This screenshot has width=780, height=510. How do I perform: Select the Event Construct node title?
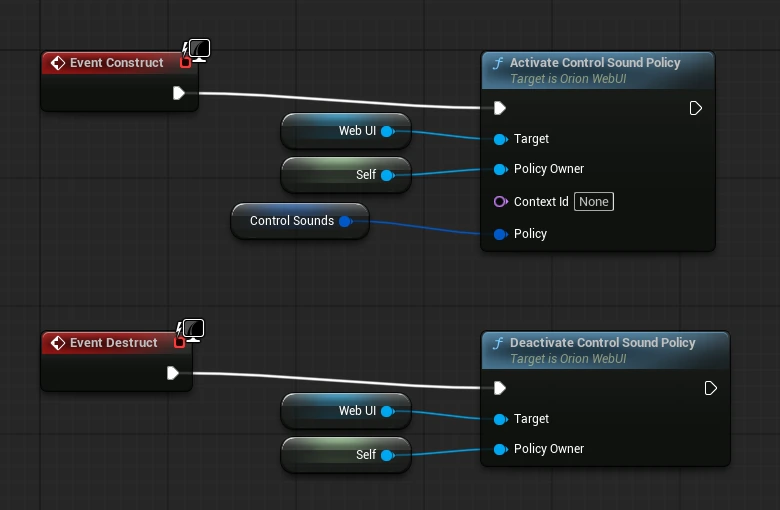(116, 63)
